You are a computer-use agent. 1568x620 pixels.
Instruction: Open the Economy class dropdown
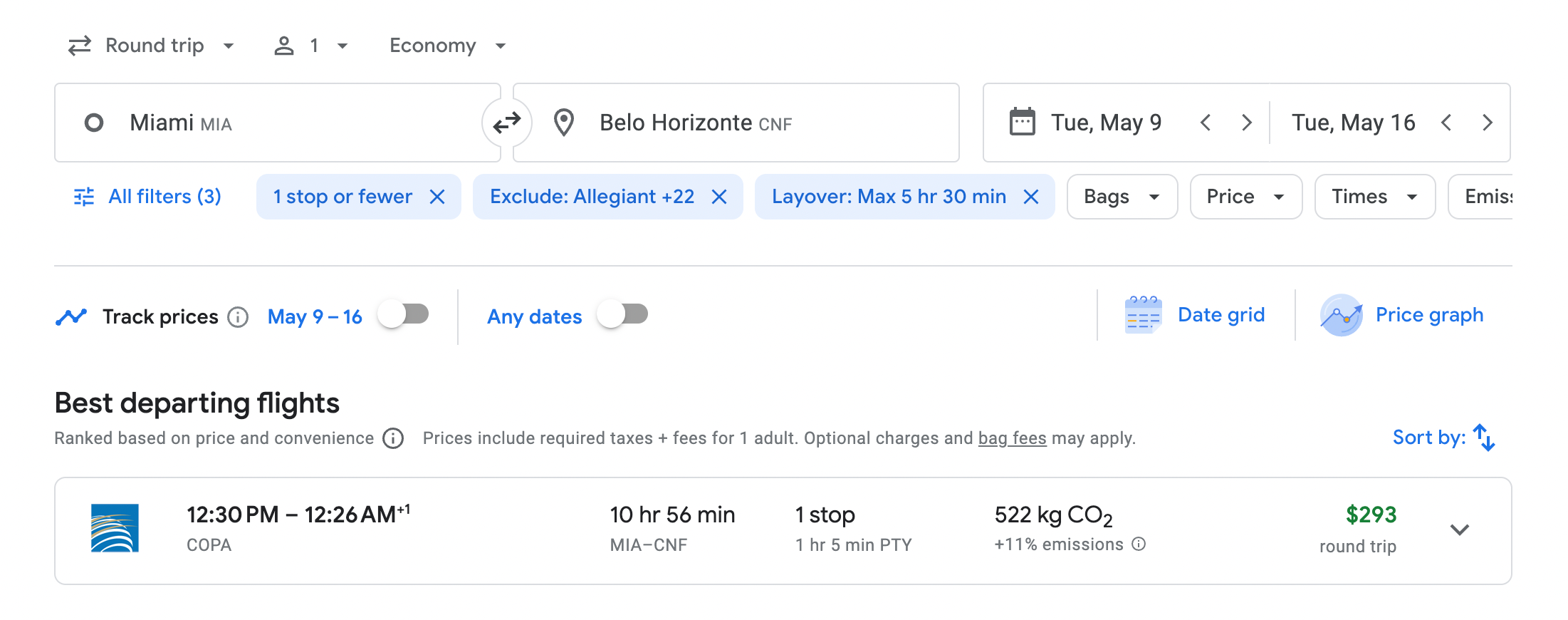click(447, 46)
